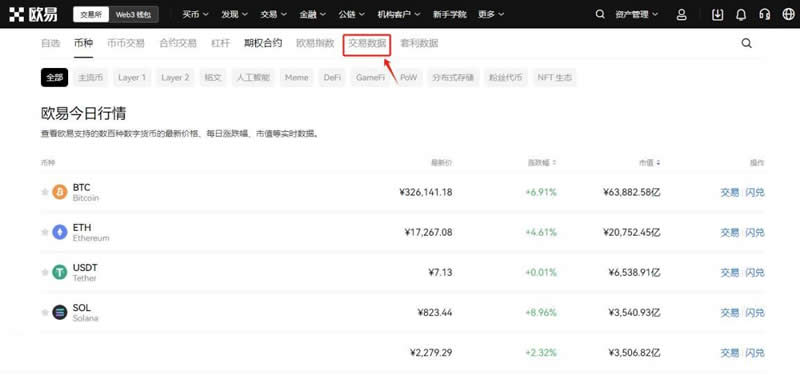Viewport: 800px width, 375px height.
Task: Expand the 机构客户 dropdown menu
Action: pos(399,14)
